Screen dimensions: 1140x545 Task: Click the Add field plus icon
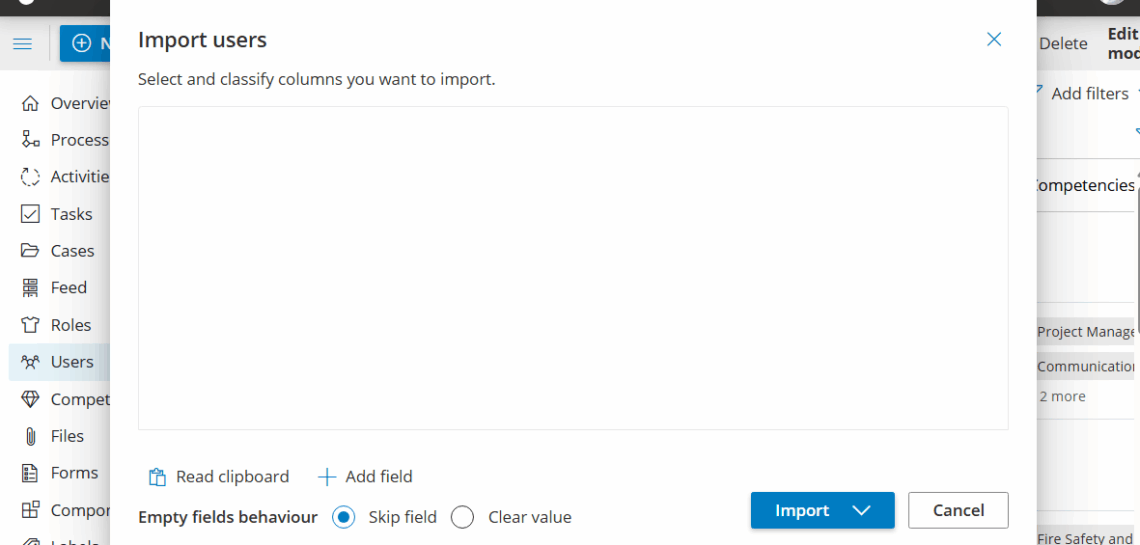pyautogui.click(x=326, y=477)
